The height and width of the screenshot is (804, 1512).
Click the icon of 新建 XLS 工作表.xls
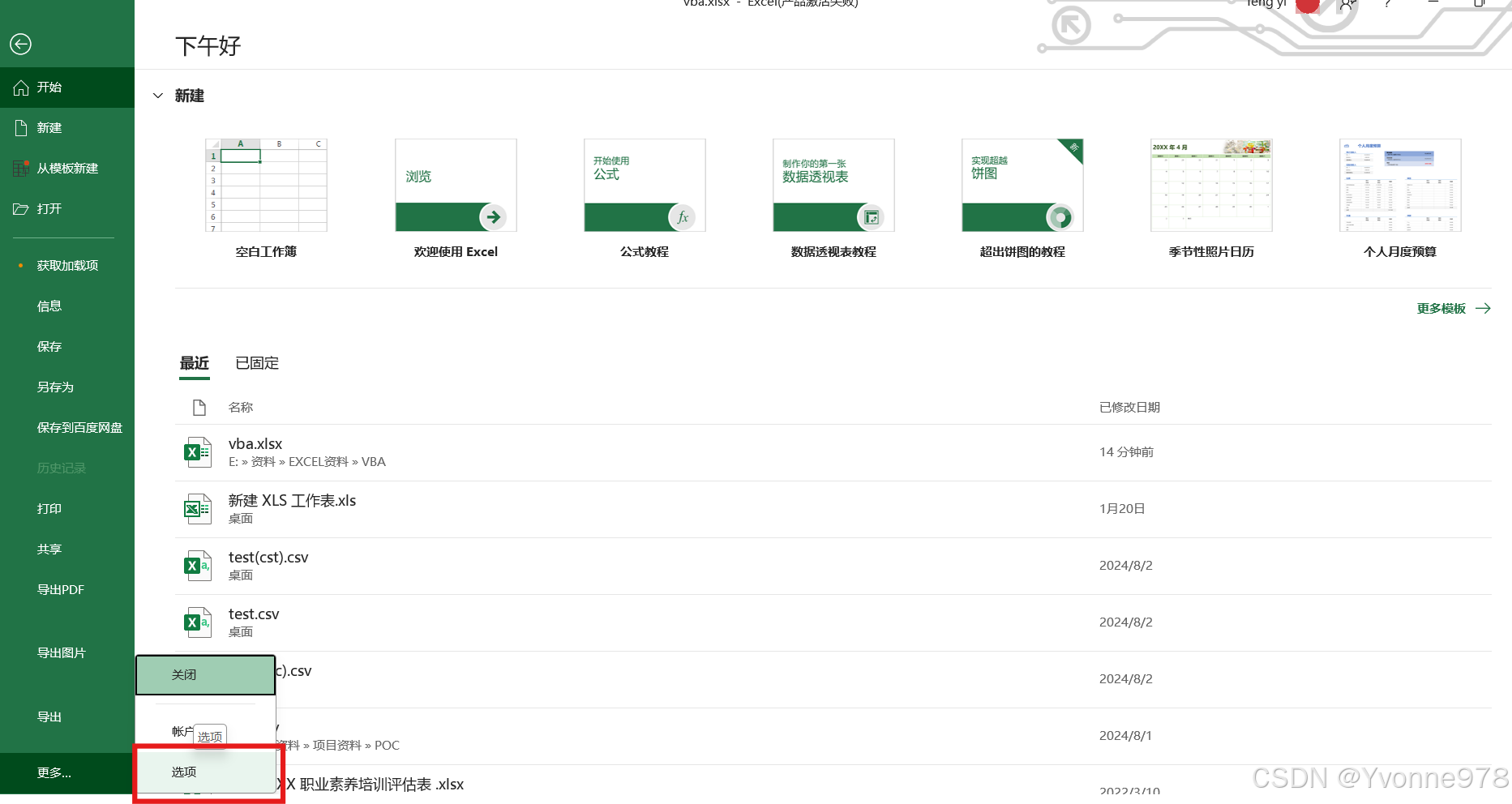[198, 509]
